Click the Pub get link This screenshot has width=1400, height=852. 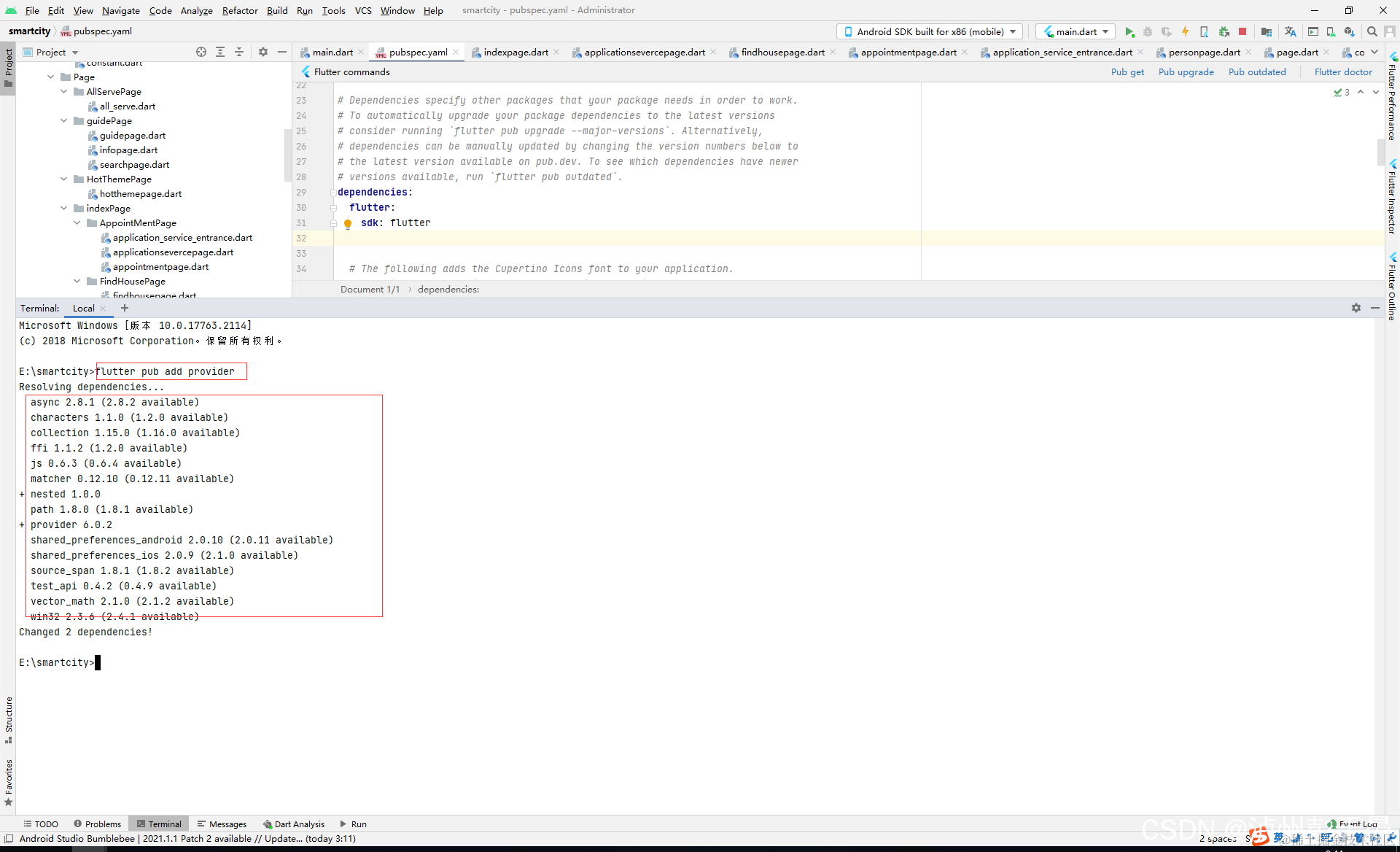click(1127, 71)
